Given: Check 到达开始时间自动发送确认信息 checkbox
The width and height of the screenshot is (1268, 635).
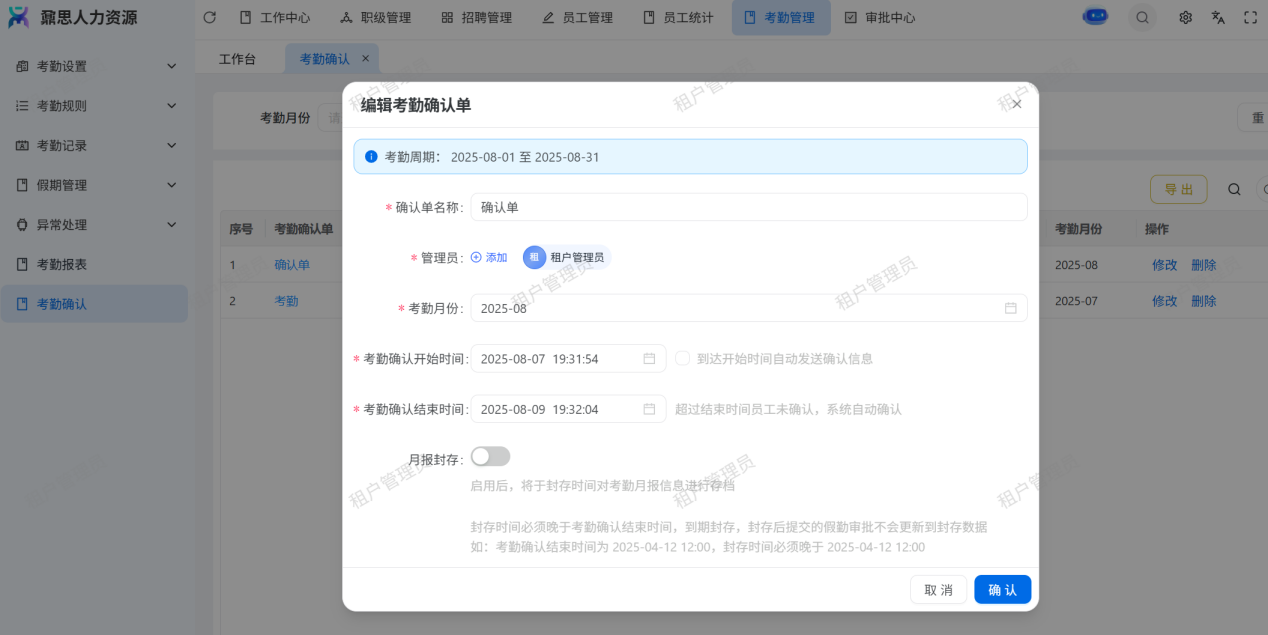Looking at the screenshot, I should [683, 358].
